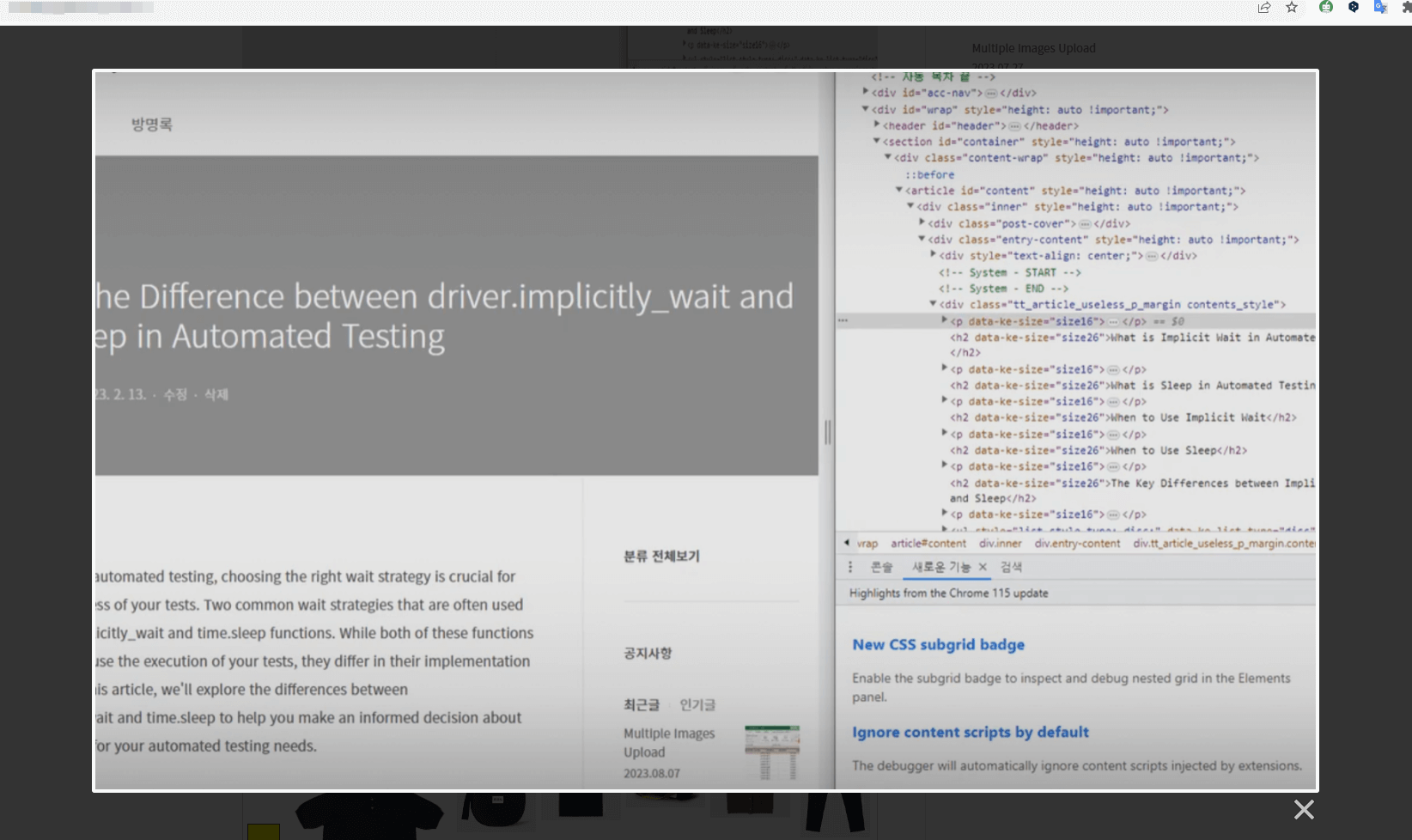
Task: Expand the text-align center div node
Action: (933, 255)
